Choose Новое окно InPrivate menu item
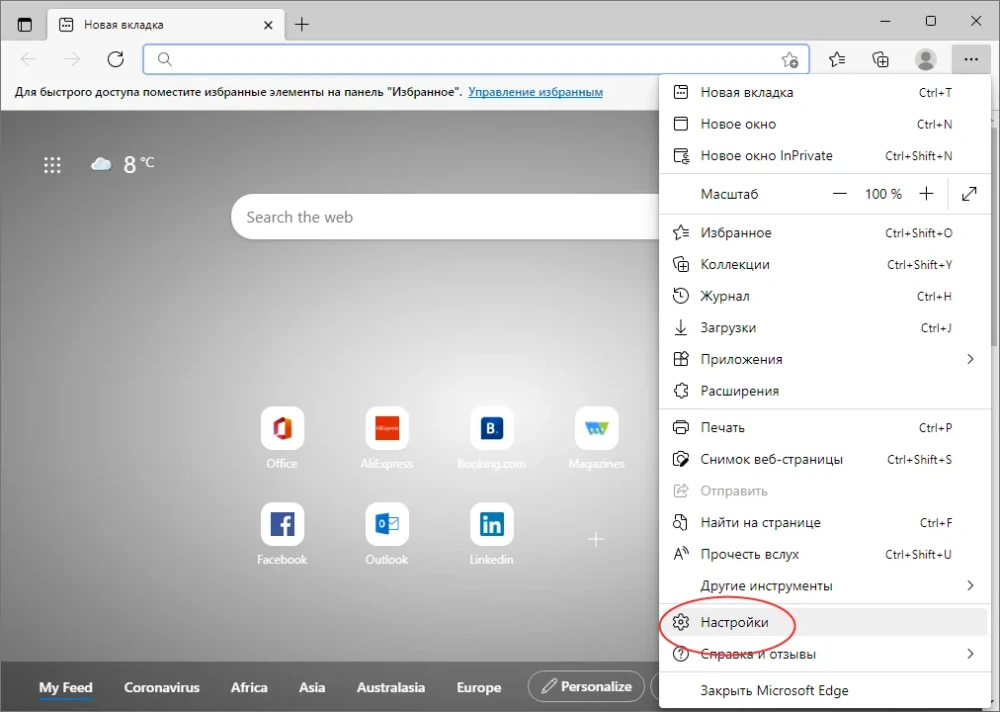The height and width of the screenshot is (712, 1000). tap(766, 156)
